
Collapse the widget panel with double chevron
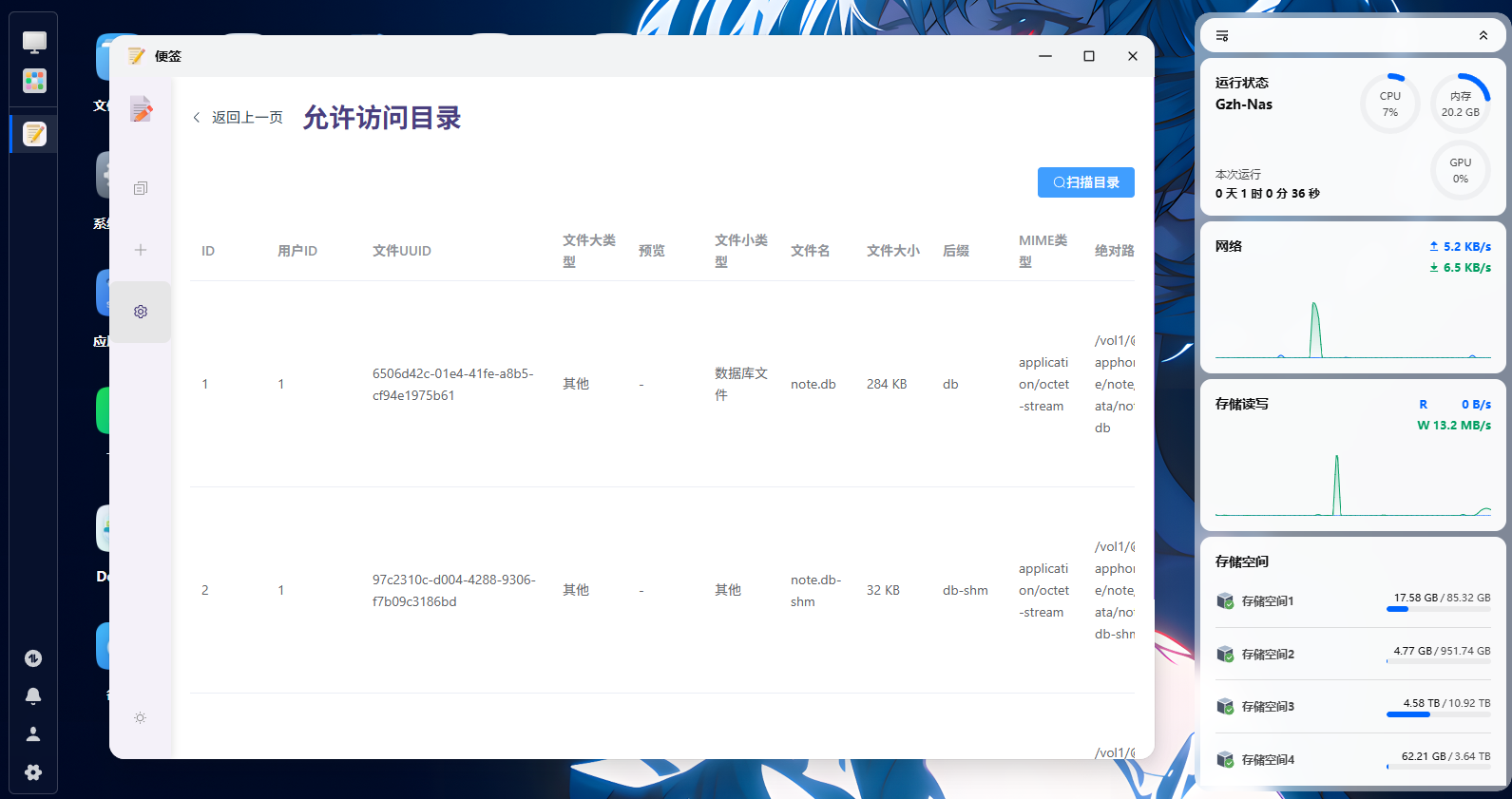(x=1483, y=36)
